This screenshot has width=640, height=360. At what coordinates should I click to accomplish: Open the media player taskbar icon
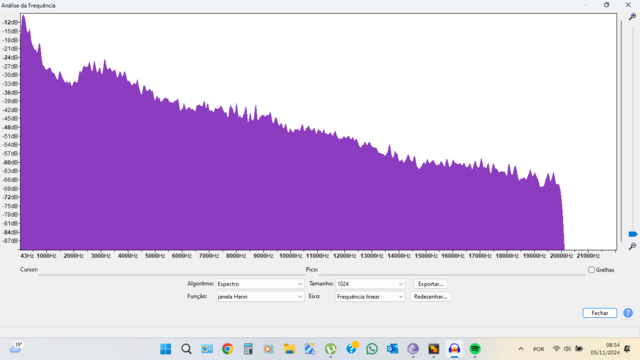point(268,349)
